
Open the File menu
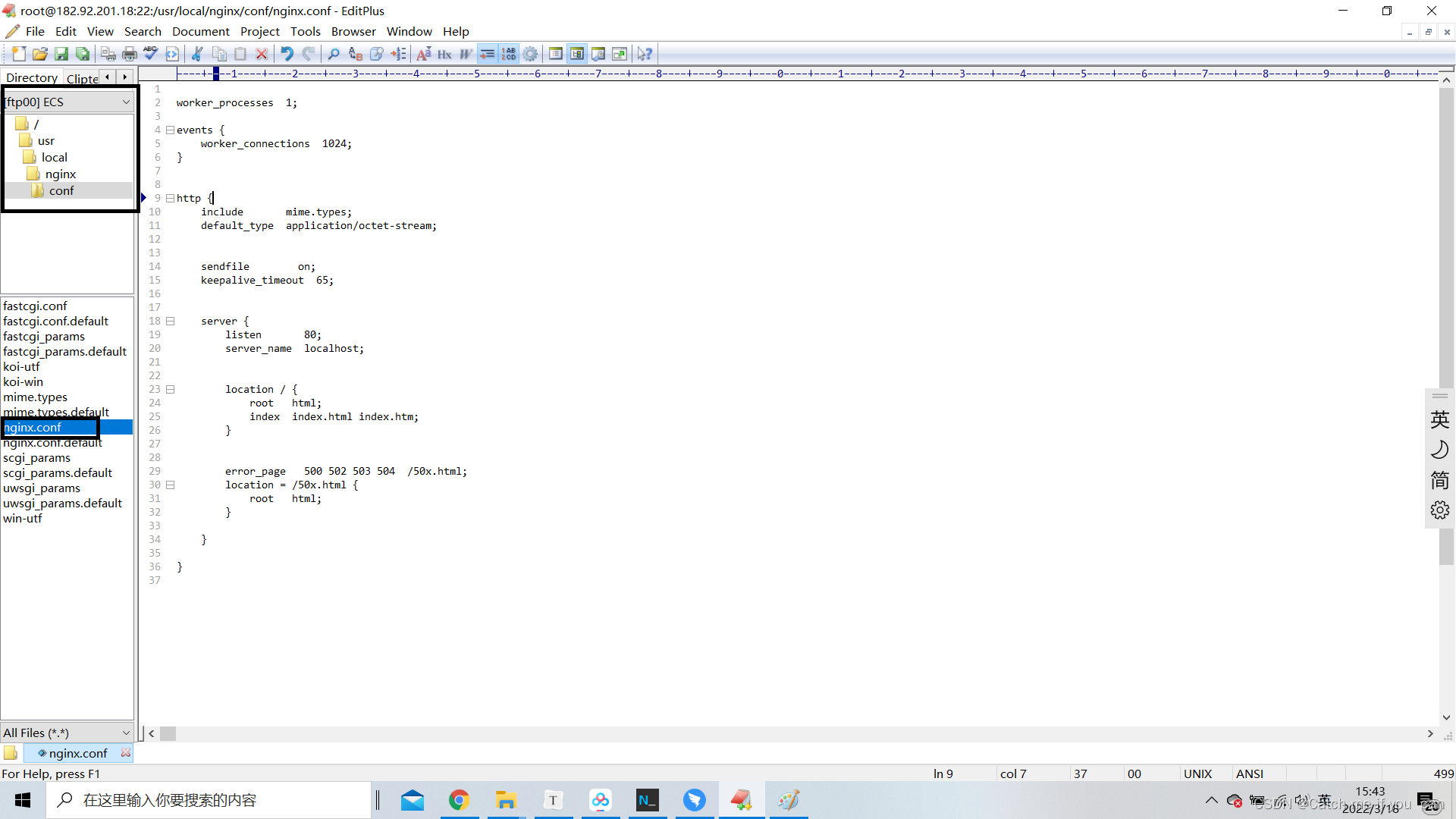(34, 31)
